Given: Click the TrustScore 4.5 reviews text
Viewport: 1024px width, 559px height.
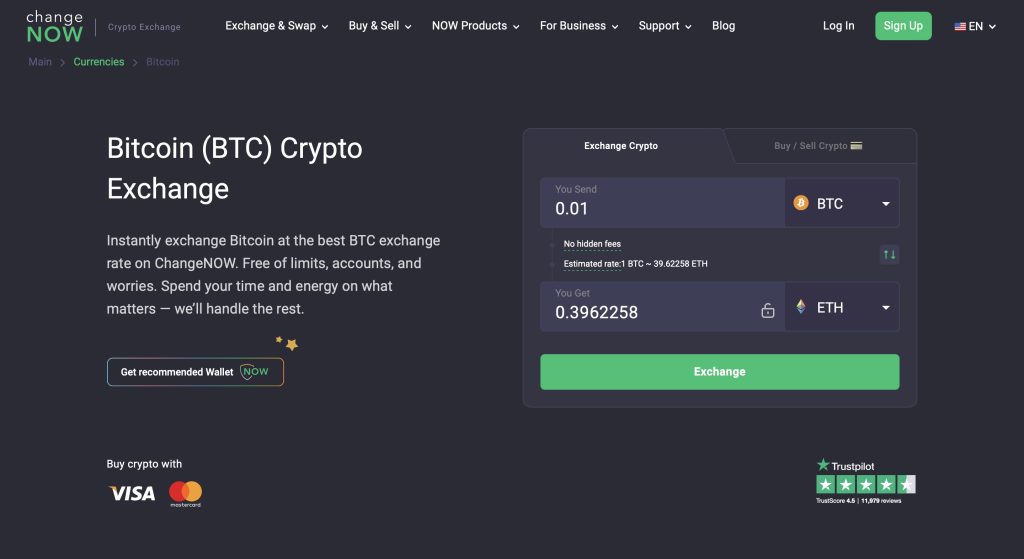Looking at the screenshot, I should point(858,501).
